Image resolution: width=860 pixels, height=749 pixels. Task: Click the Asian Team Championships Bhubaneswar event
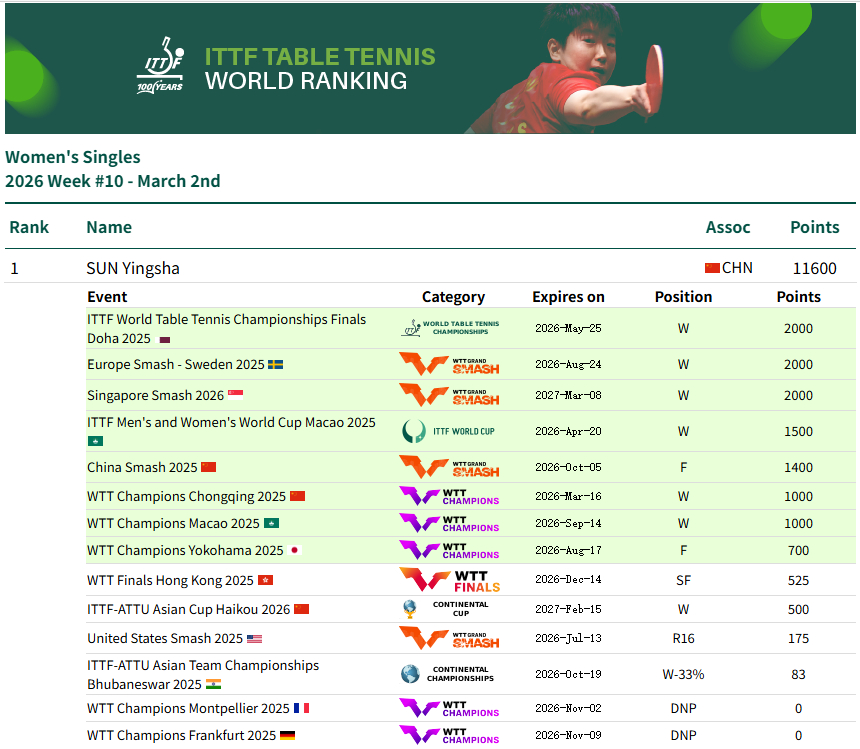click(203, 674)
